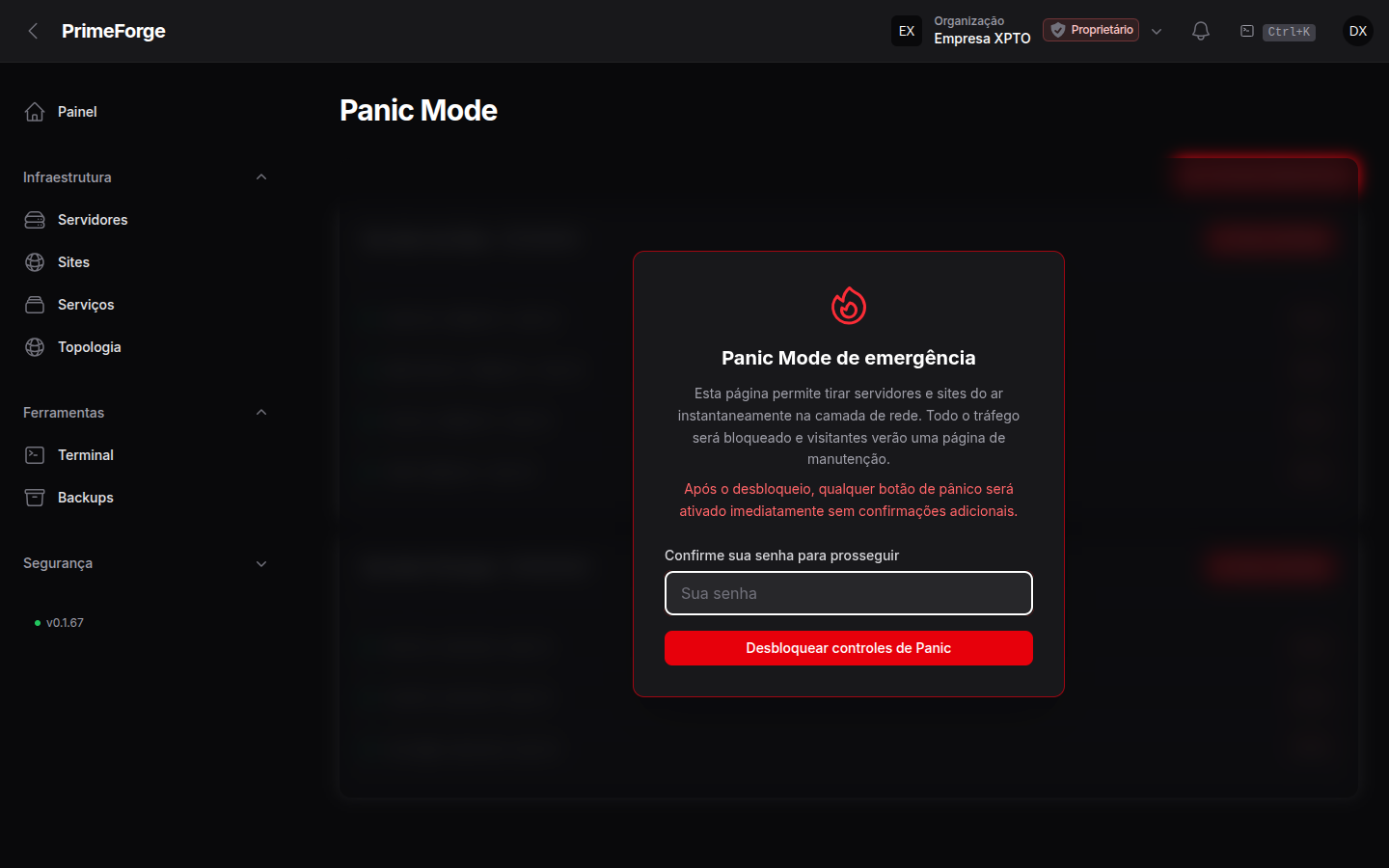Click the flame icon in the dialog

[x=849, y=306]
